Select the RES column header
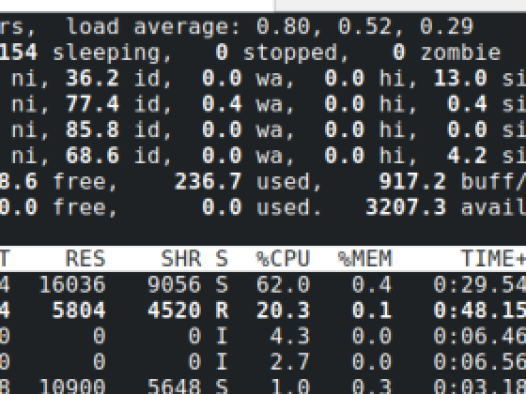 click(86, 259)
